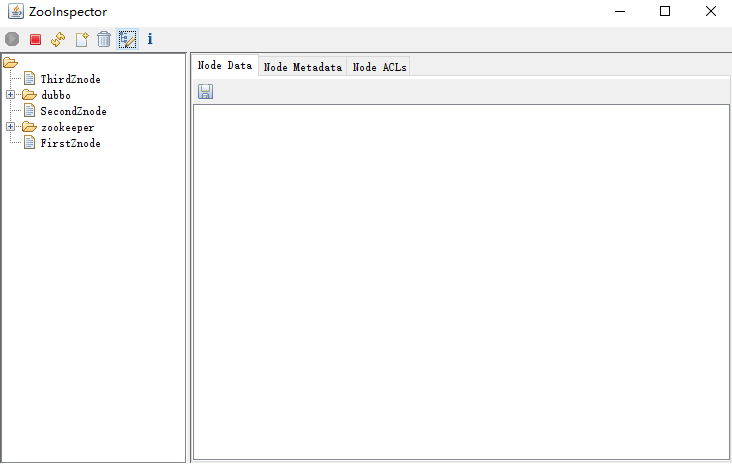Click inside the node data text area
Viewport: 732px width, 464px height.
461,282
